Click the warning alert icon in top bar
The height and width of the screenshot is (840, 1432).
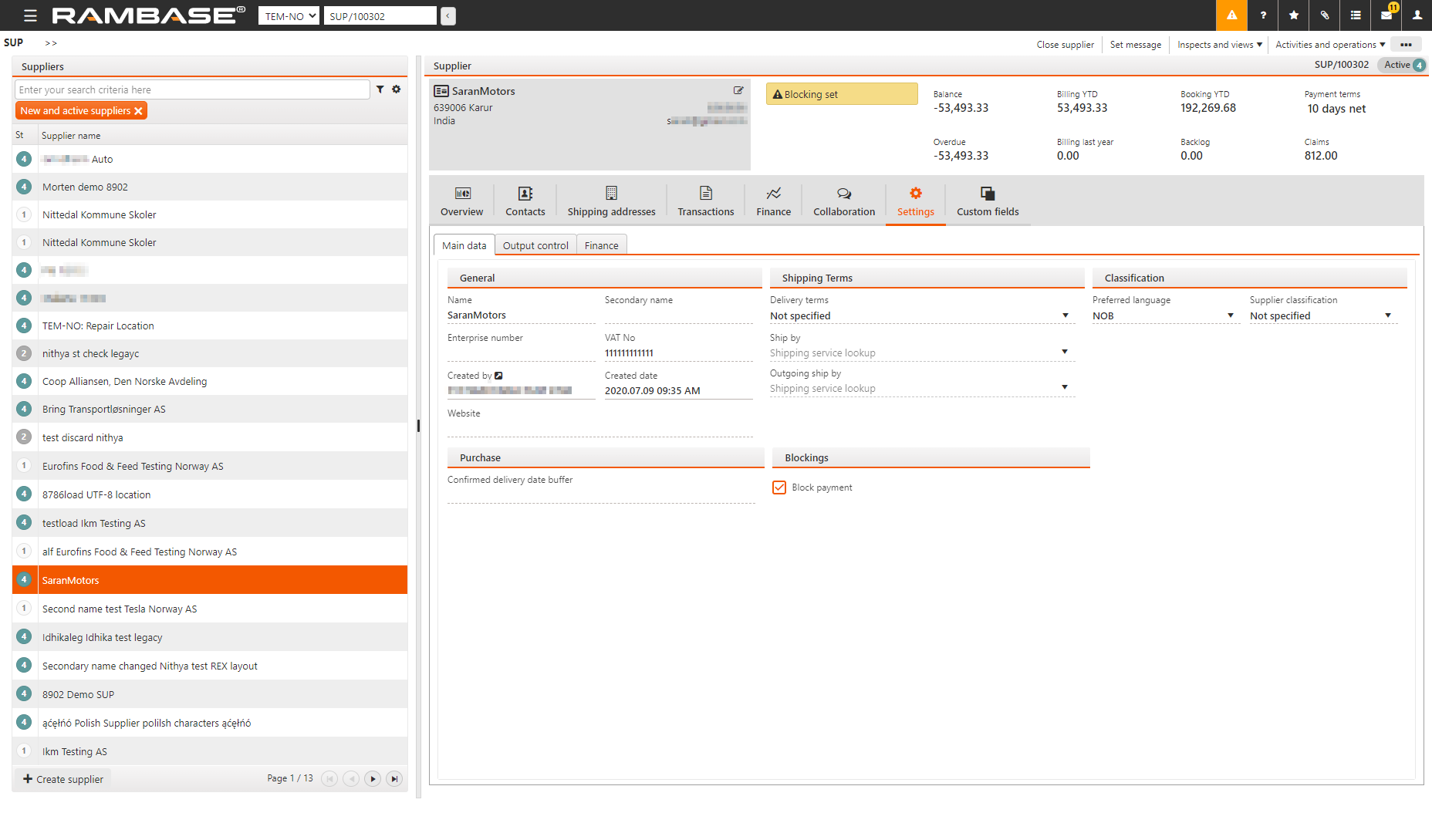pyautogui.click(x=1231, y=15)
